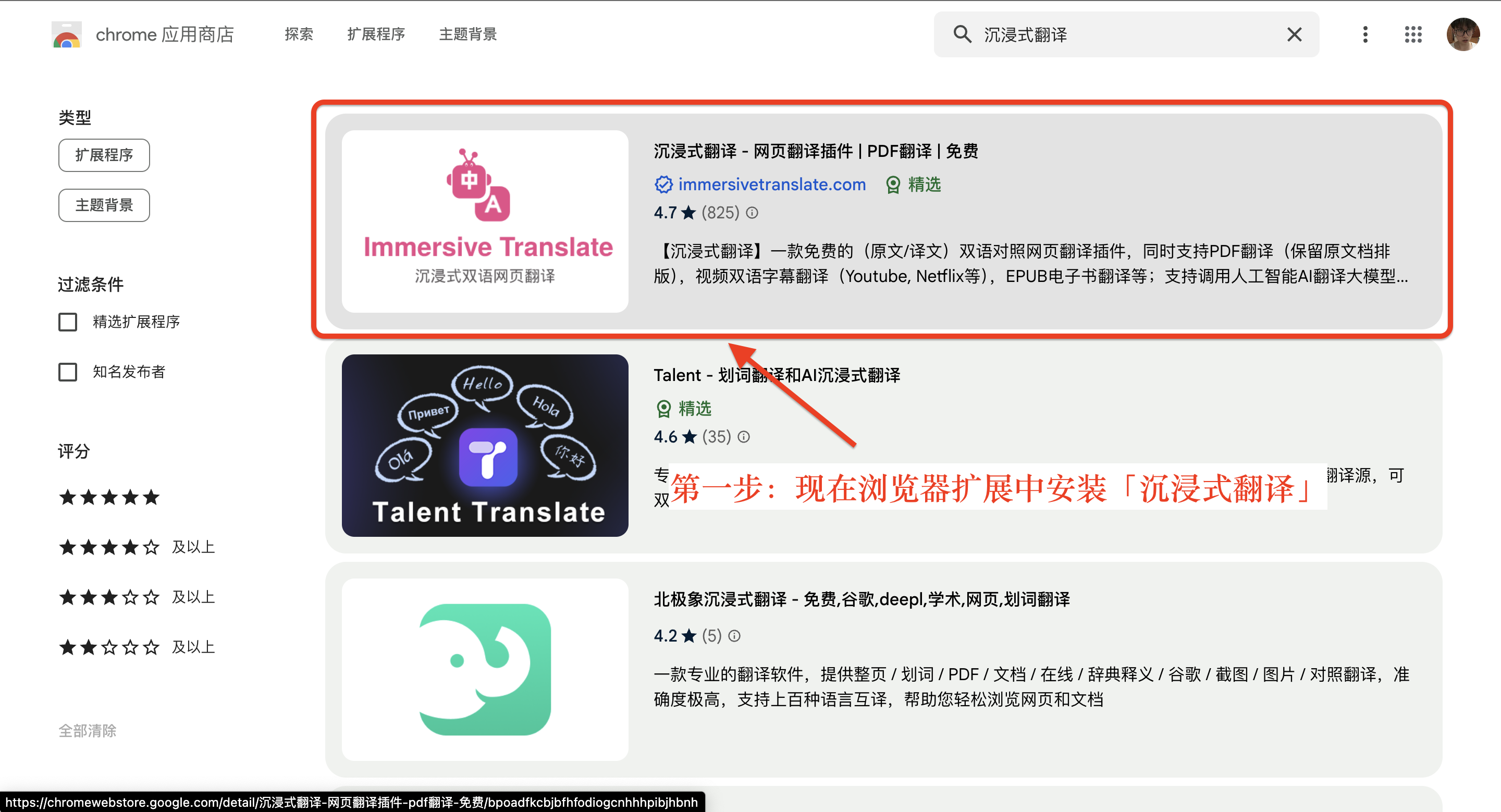Open 北极象 elephant thumbnail image

[485, 669]
